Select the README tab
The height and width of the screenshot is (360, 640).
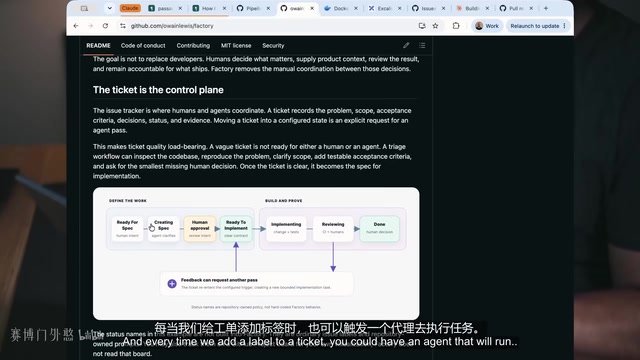tap(98, 45)
